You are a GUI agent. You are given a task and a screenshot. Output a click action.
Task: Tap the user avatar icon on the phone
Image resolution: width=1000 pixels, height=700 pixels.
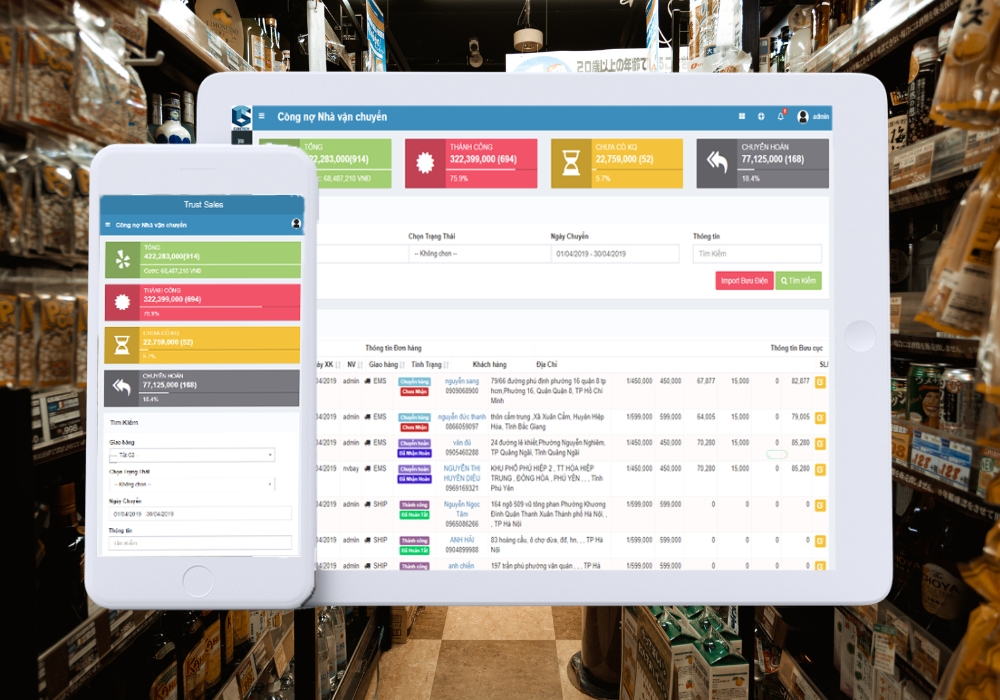[x=296, y=224]
